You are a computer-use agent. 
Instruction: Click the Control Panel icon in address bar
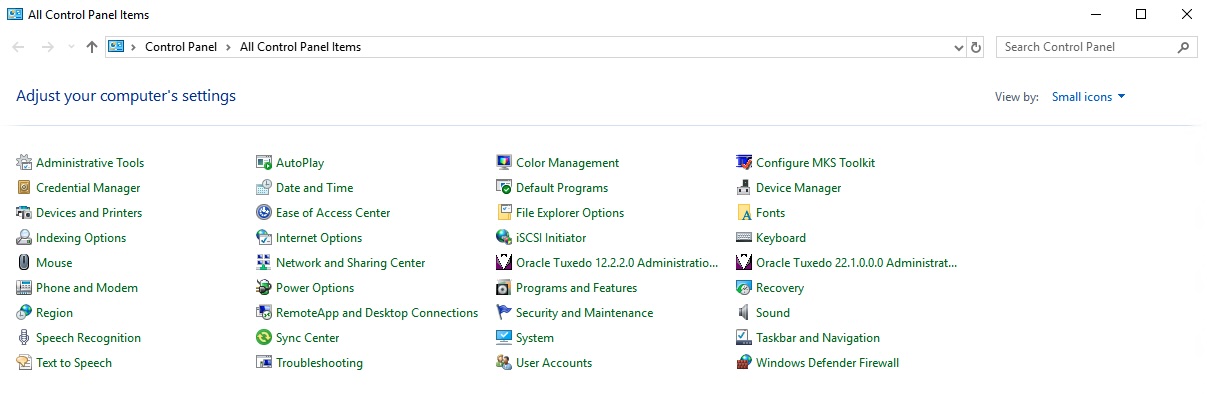(116, 47)
